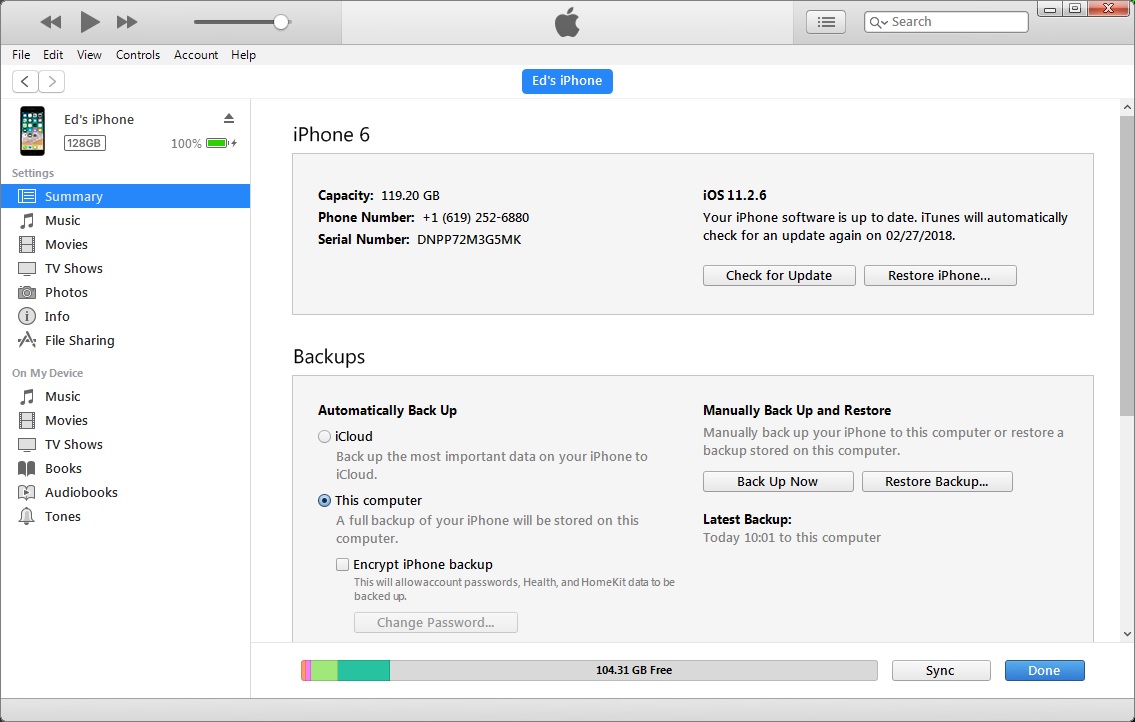Open the Photos section for Ed's iPhone
The width and height of the screenshot is (1135, 722).
tap(68, 292)
